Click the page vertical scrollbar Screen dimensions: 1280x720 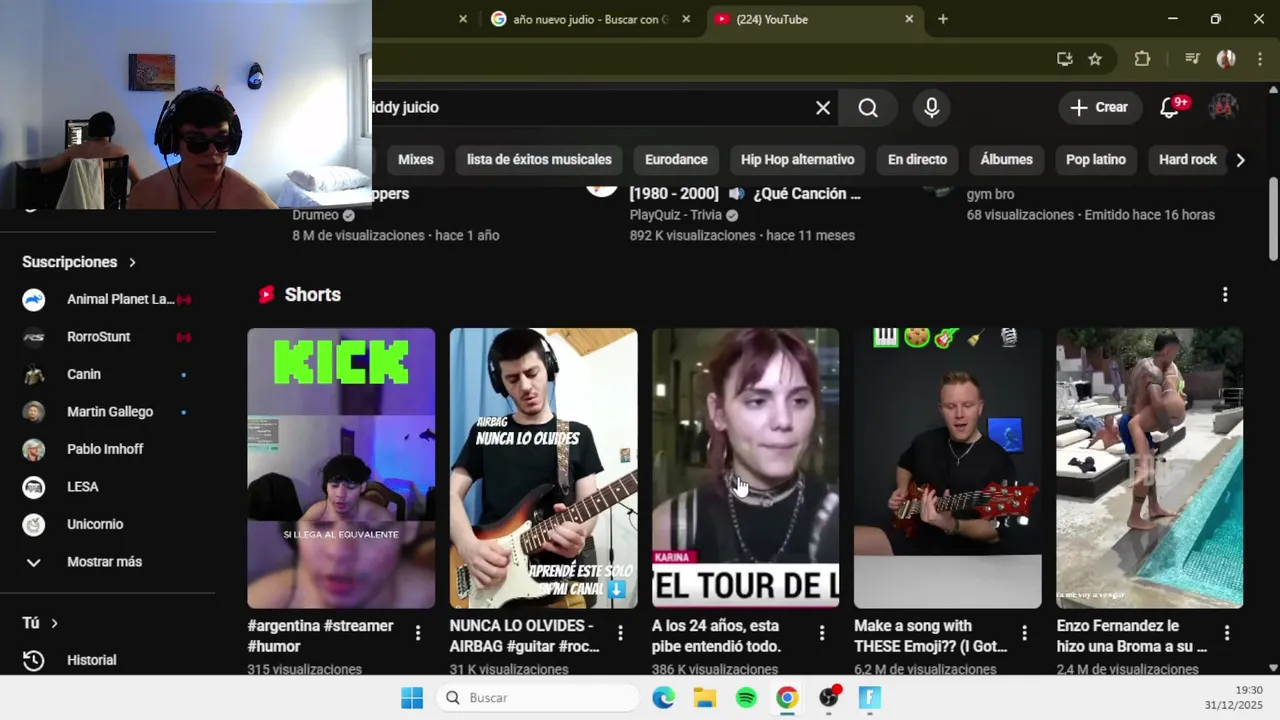click(x=1273, y=220)
